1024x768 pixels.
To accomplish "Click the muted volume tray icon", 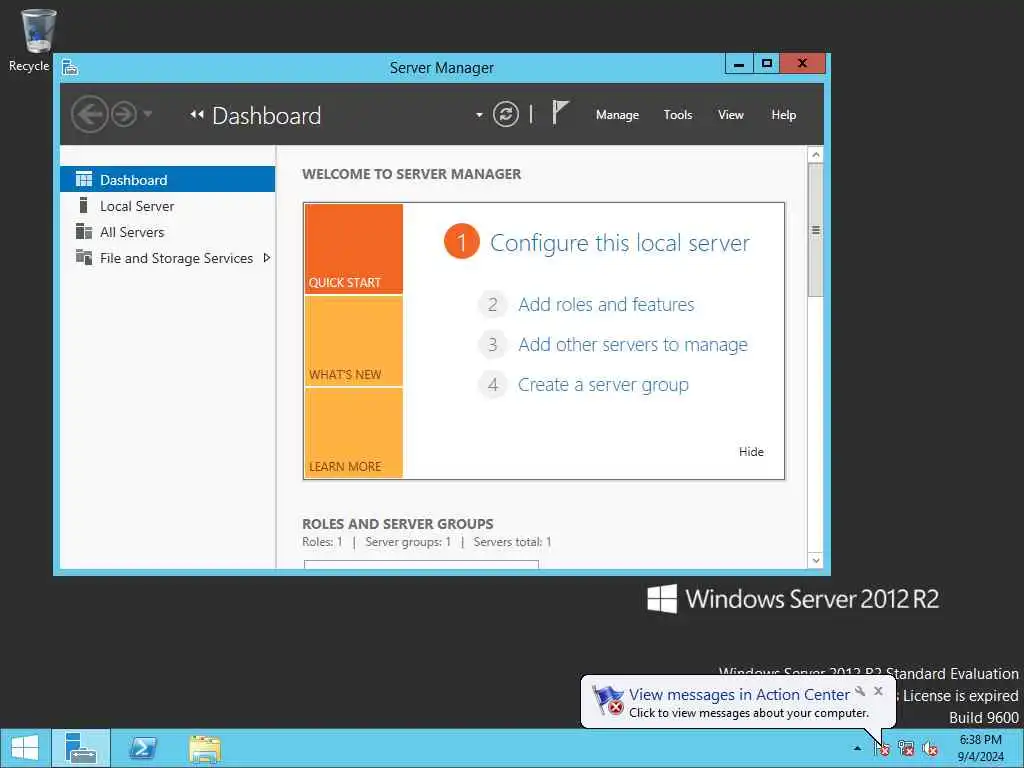I will [931, 748].
